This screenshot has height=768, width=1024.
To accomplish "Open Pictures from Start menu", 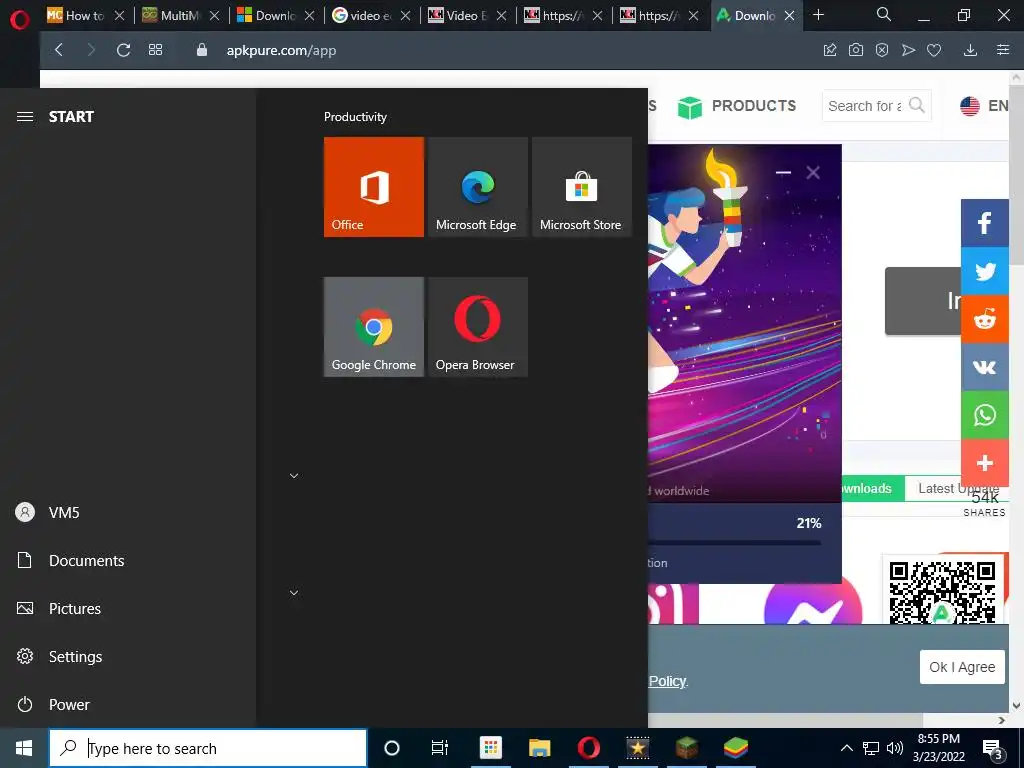I will click(128, 609).
